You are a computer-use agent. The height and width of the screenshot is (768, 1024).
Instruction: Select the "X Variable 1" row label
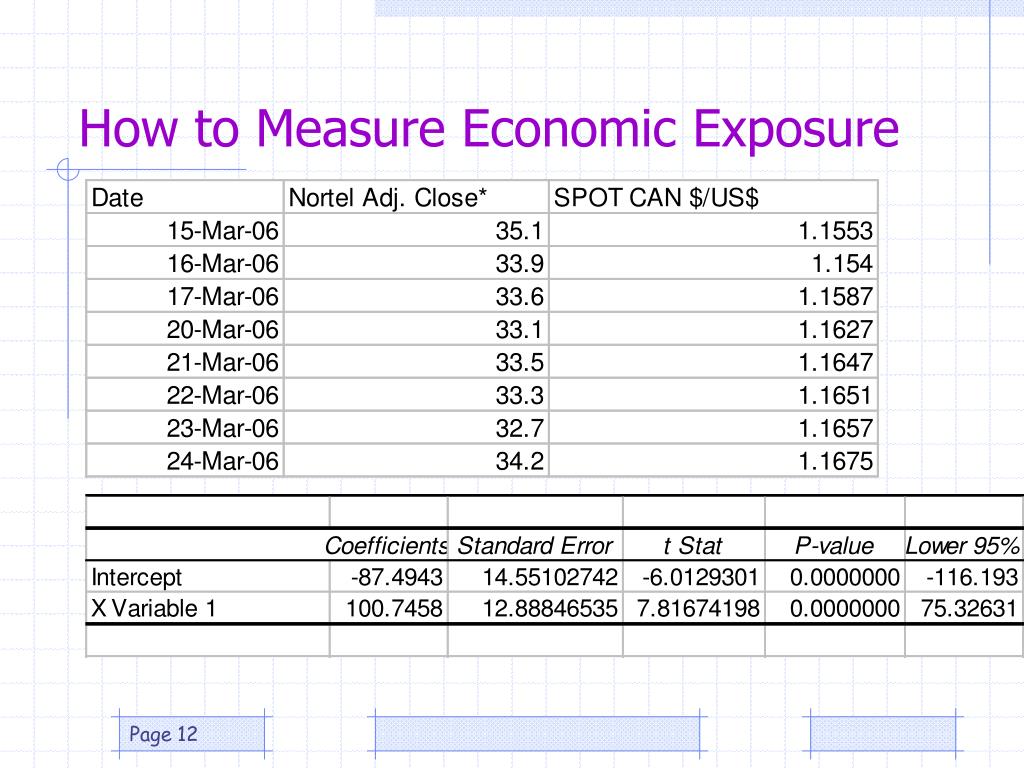208,608
